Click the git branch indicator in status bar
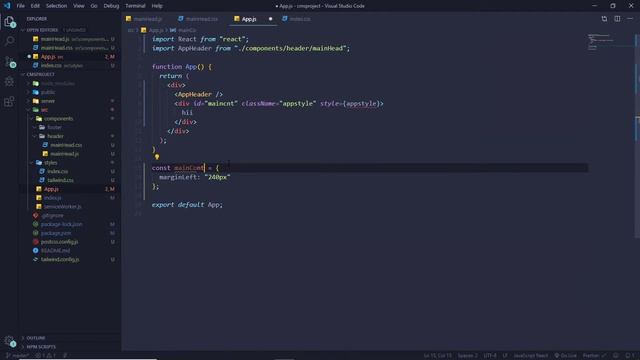The height and width of the screenshot is (360, 640). click(x=17, y=356)
